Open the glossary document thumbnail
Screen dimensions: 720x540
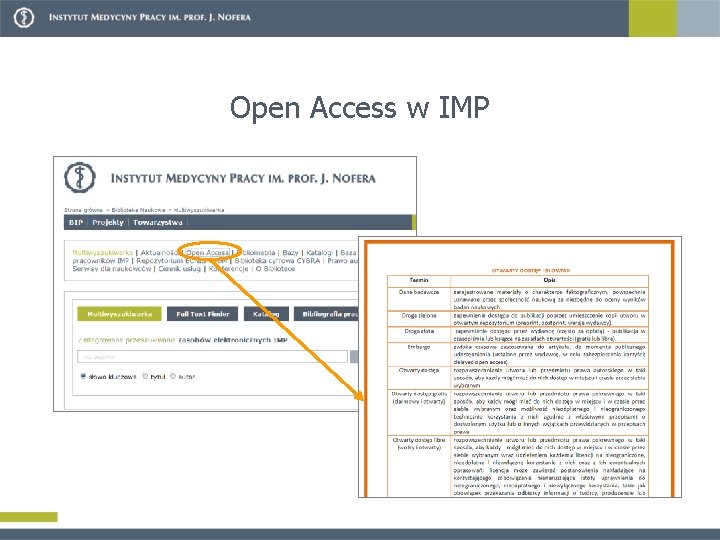point(520,367)
